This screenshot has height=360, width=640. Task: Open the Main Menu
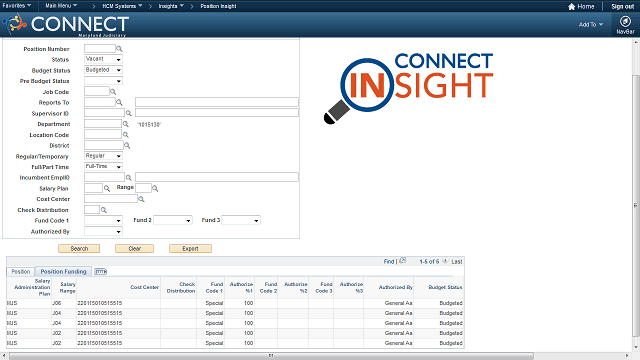coord(61,6)
